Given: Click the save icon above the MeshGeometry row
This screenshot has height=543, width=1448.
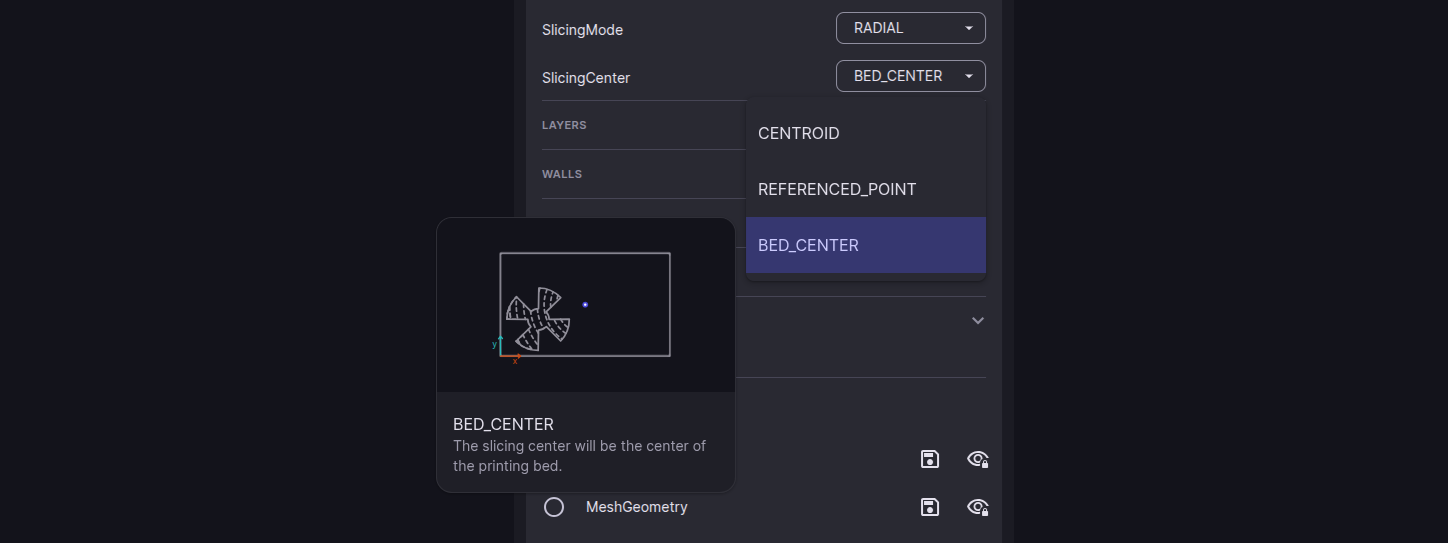Looking at the screenshot, I should point(930,459).
